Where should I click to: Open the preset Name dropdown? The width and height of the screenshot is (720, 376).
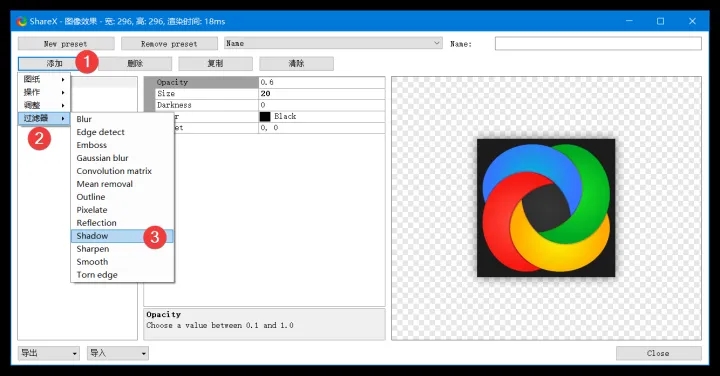(333, 43)
